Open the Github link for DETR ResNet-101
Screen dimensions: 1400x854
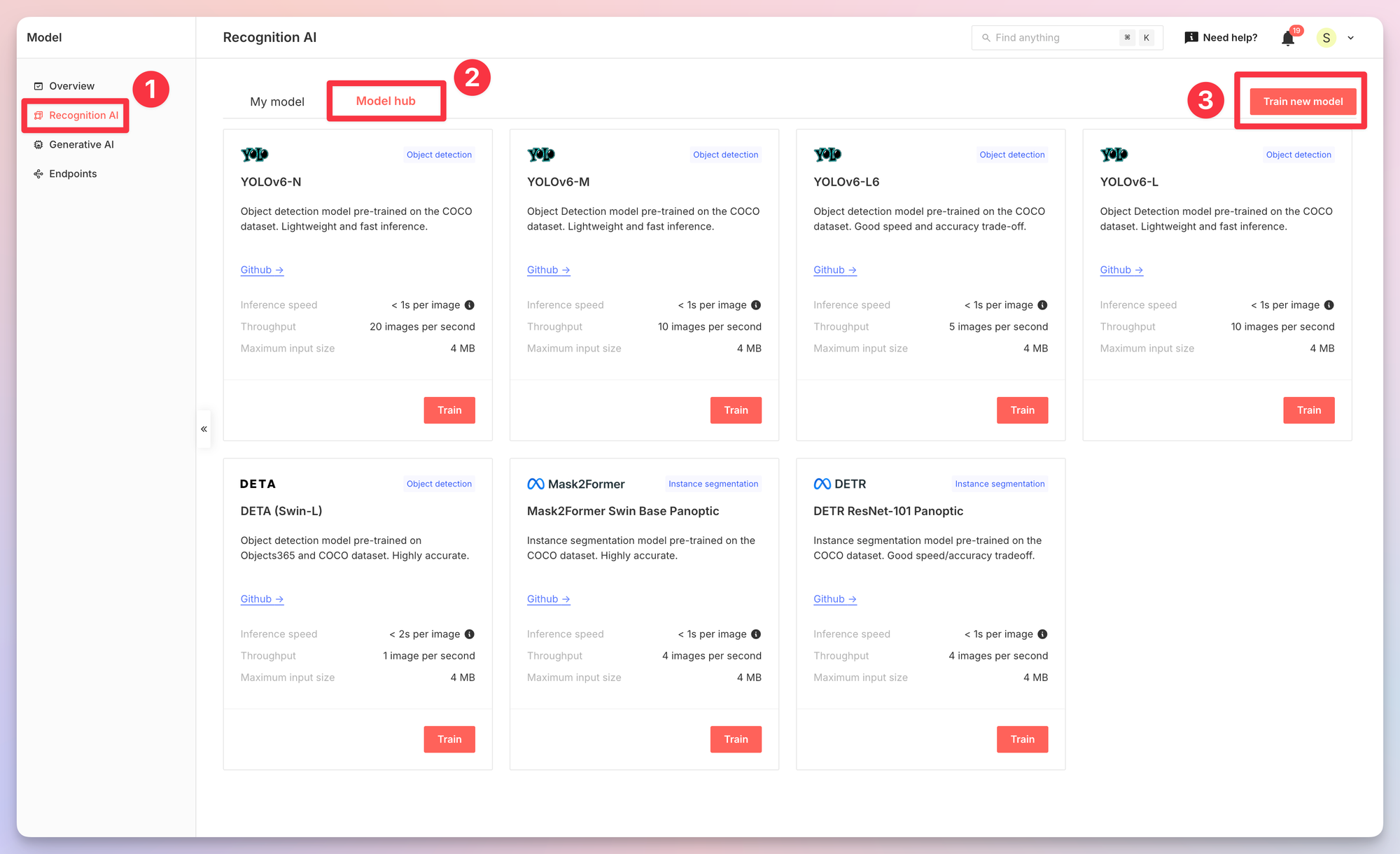tap(834, 599)
